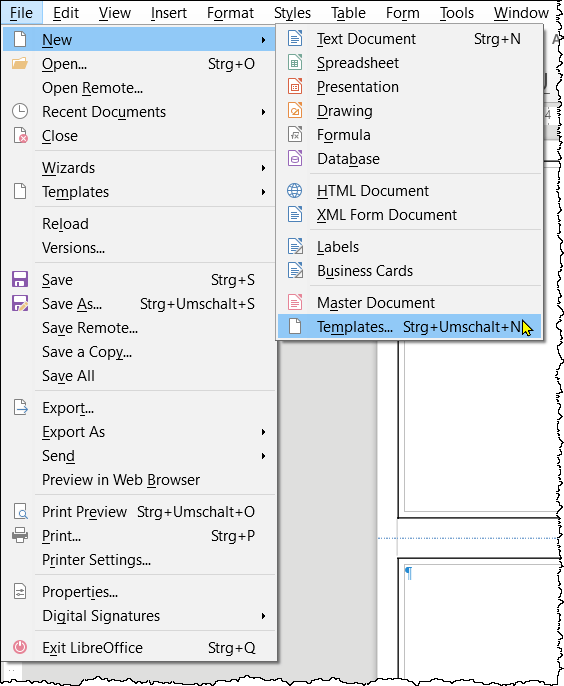564x686 pixels.
Task: Open the View menu
Action: [115, 13]
